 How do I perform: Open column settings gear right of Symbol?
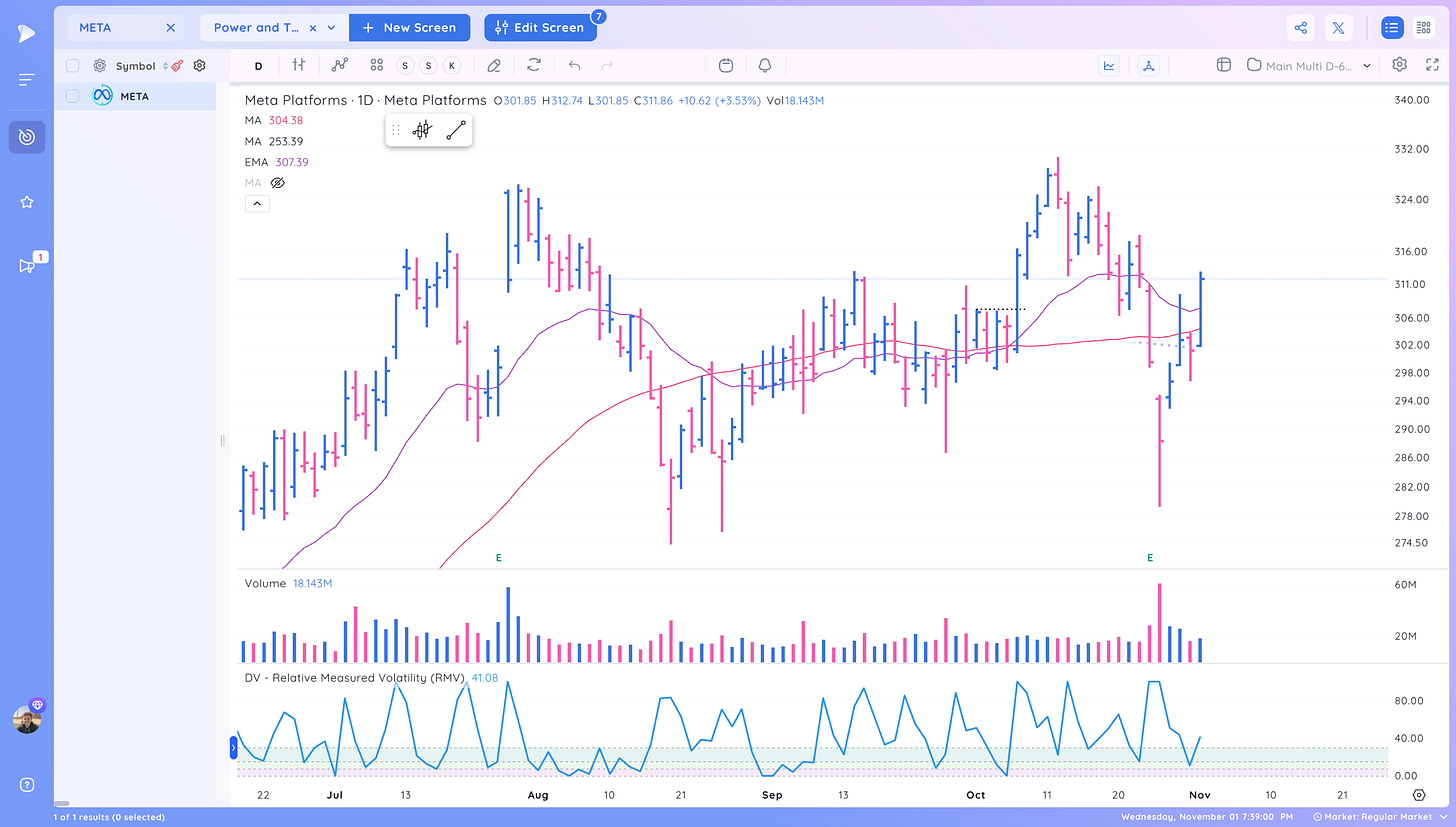coord(199,66)
